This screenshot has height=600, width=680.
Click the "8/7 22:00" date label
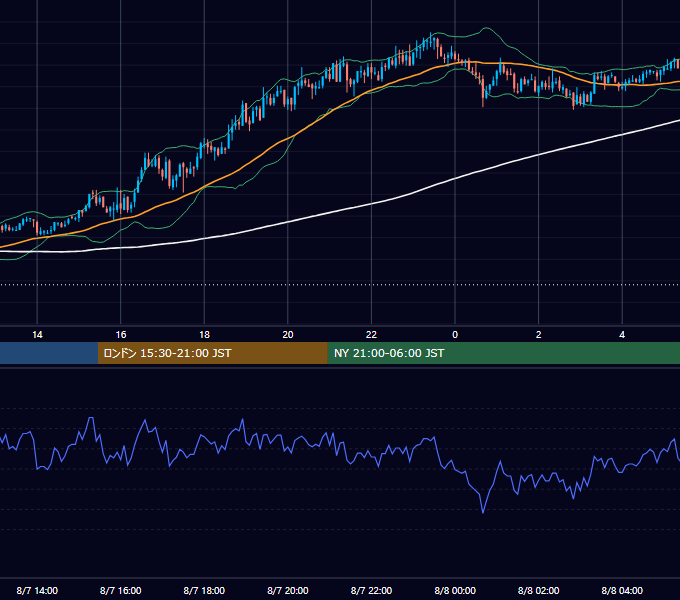pyautogui.click(x=371, y=590)
